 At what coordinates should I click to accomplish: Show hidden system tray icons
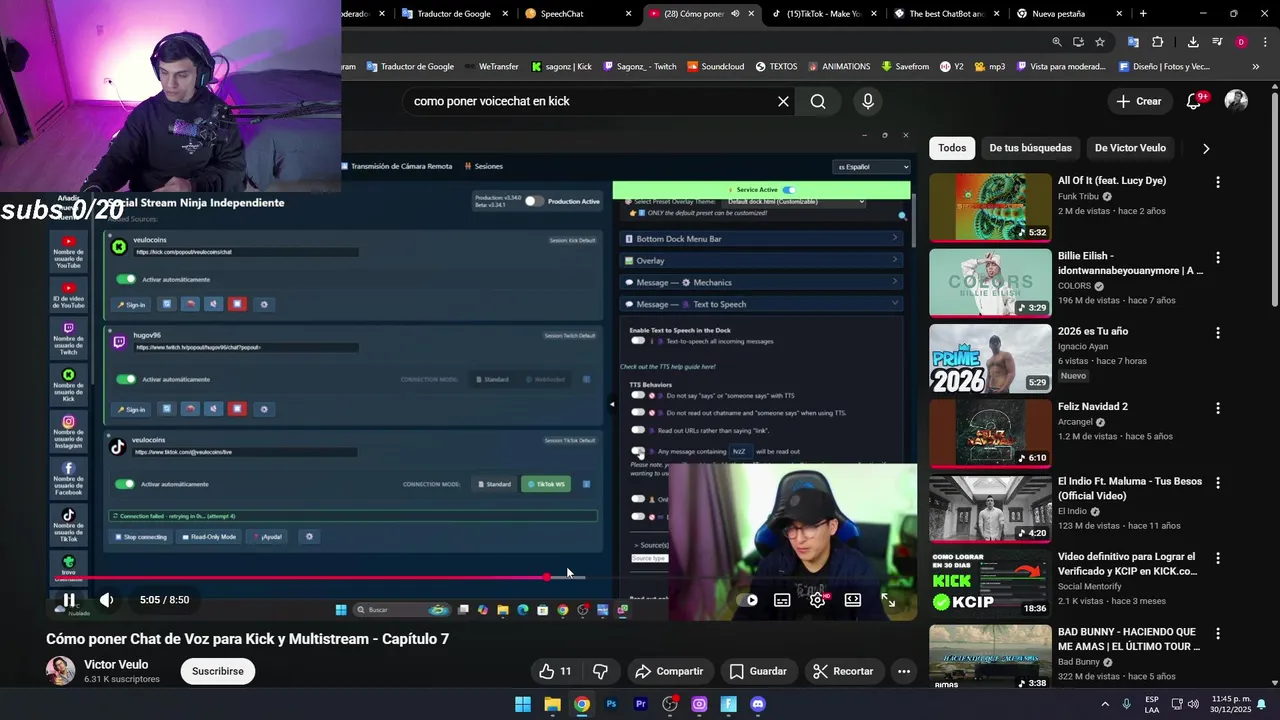click(x=1105, y=704)
